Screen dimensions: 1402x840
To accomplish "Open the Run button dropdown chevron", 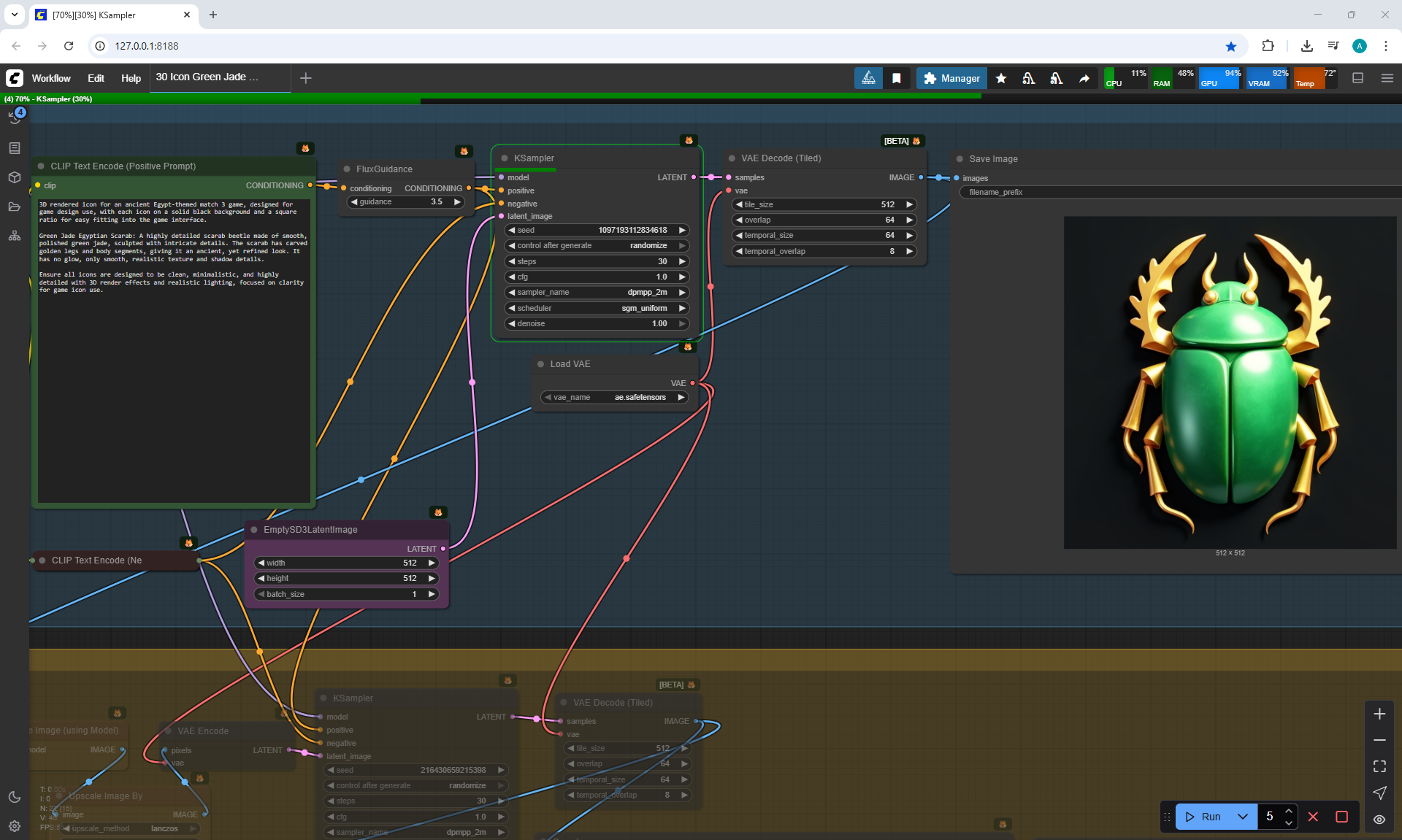I will (1243, 817).
